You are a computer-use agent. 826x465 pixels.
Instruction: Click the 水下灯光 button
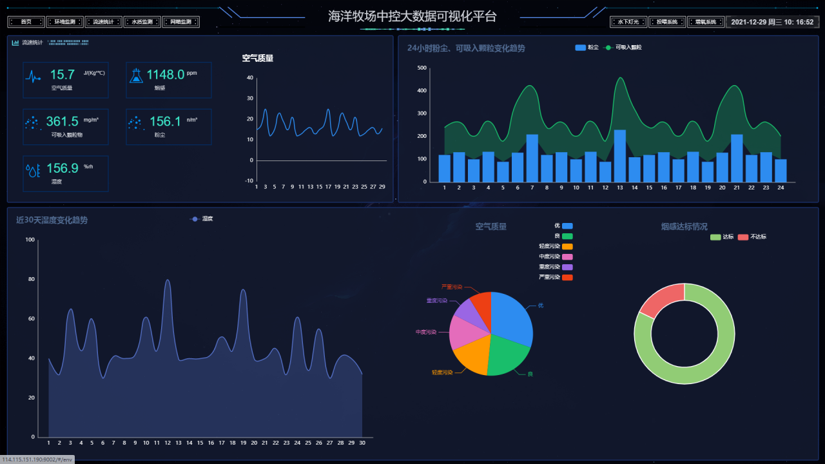628,21
